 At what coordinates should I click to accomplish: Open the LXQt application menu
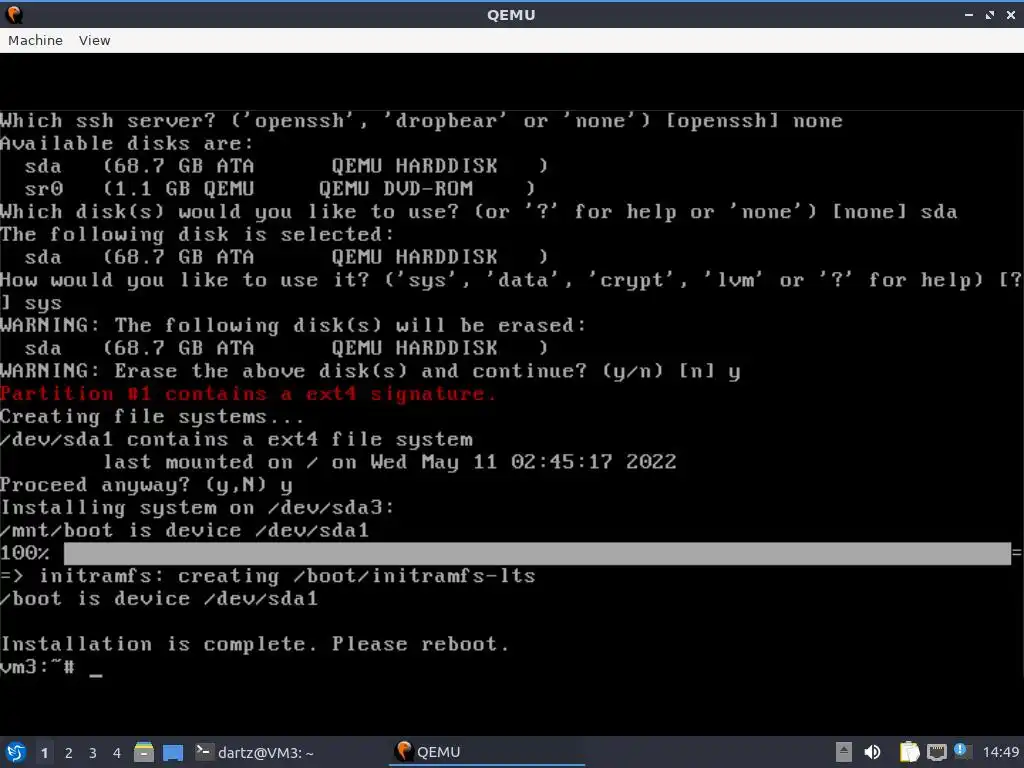point(15,752)
